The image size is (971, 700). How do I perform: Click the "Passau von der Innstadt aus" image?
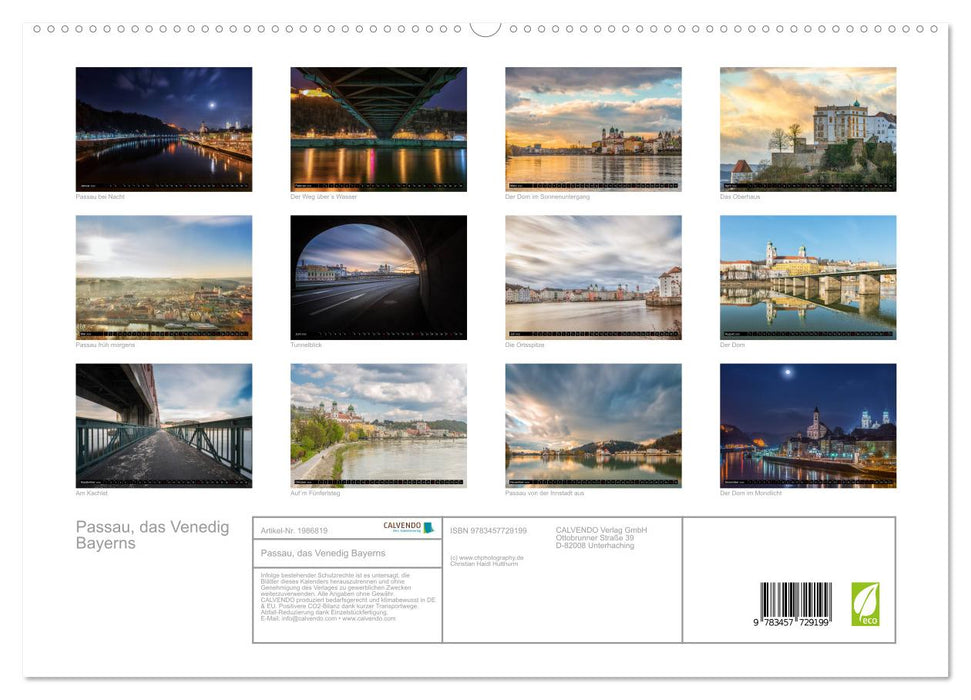[x=592, y=424]
